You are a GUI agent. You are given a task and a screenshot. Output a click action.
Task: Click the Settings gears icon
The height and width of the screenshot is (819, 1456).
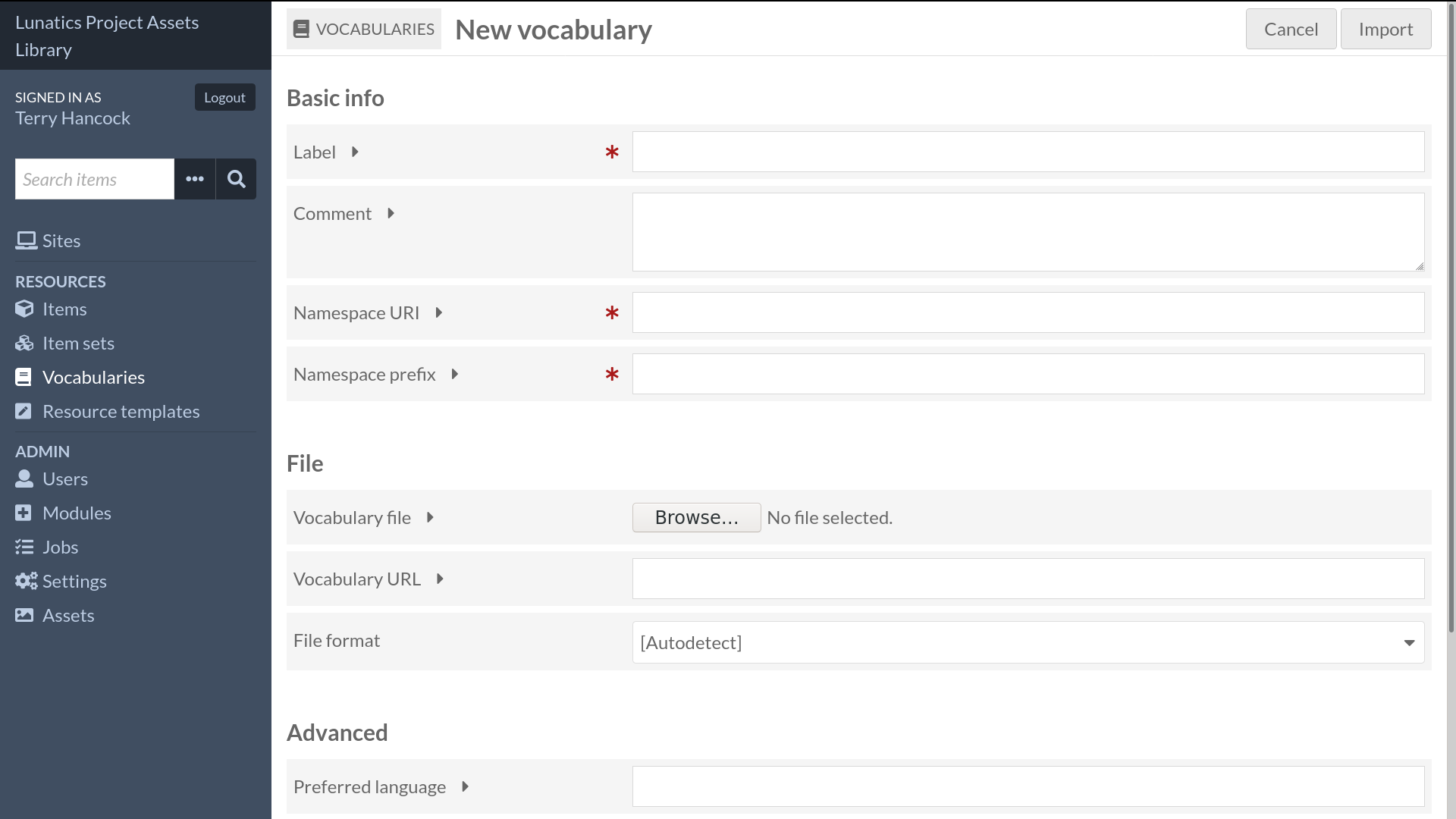(x=26, y=581)
